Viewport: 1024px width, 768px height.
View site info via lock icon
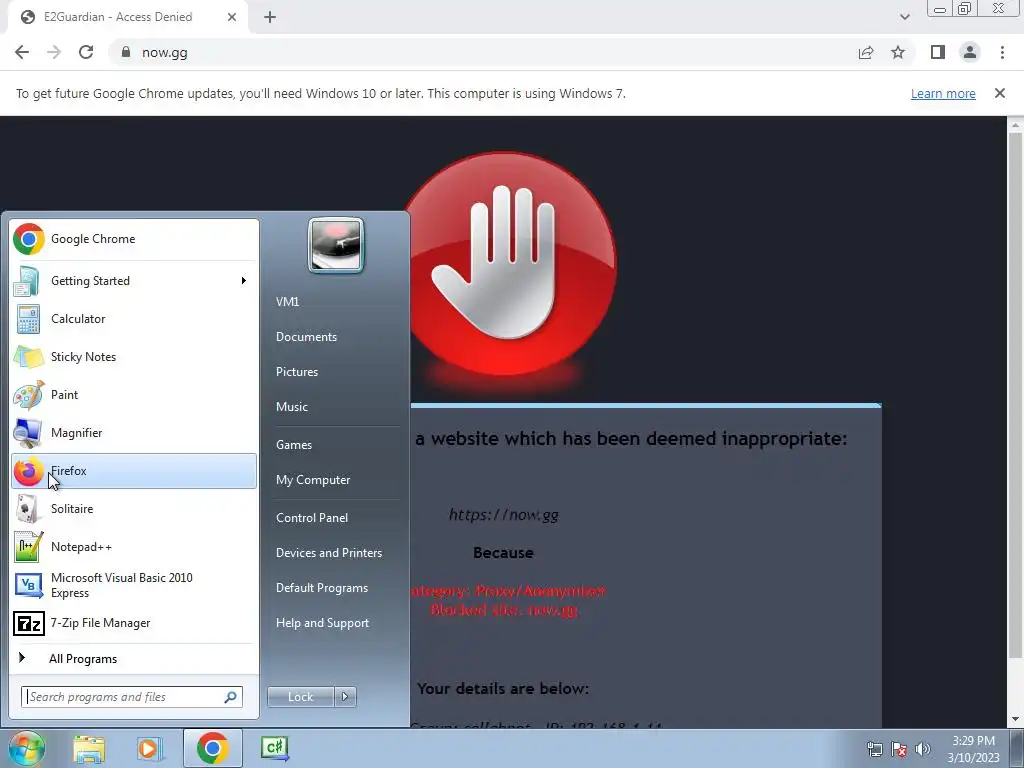tap(126, 52)
